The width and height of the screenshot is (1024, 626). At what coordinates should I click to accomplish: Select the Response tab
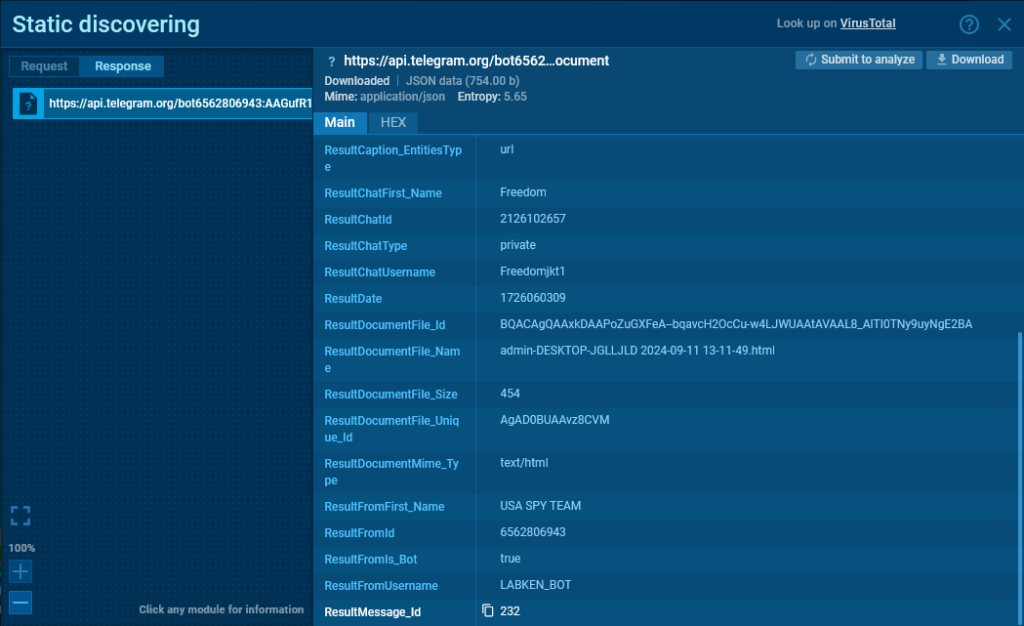(x=123, y=67)
